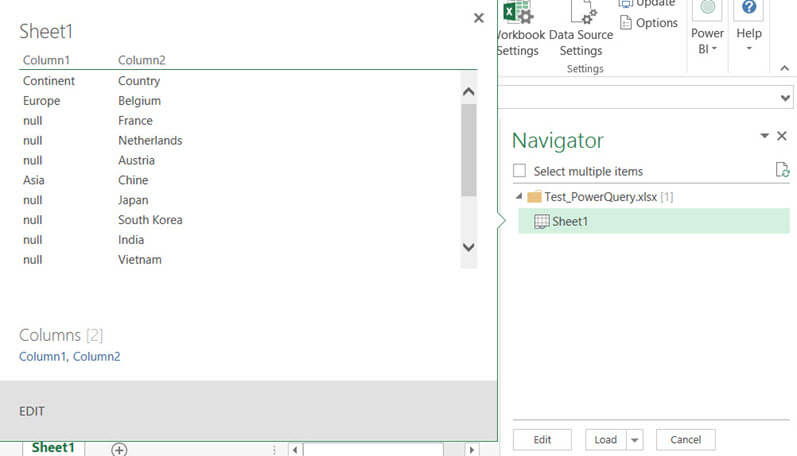Click the preview vertical scrollbar thumb
Image resolution: width=797 pixels, height=456 pixels.
(x=469, y=150)
